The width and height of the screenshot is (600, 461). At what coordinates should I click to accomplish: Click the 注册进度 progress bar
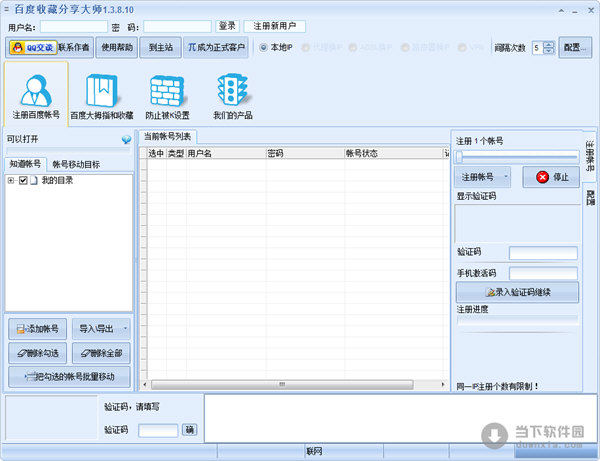click(x=517, y=321)
